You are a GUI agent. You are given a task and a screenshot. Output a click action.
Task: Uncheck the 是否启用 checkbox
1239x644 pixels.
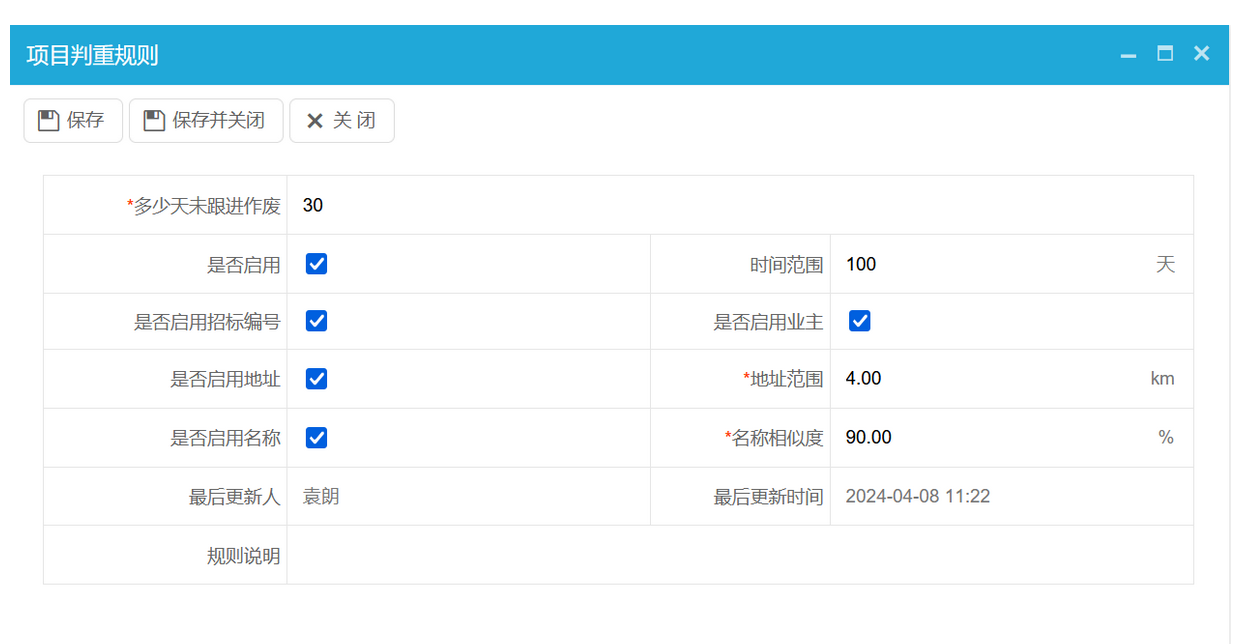click(315, 263)
